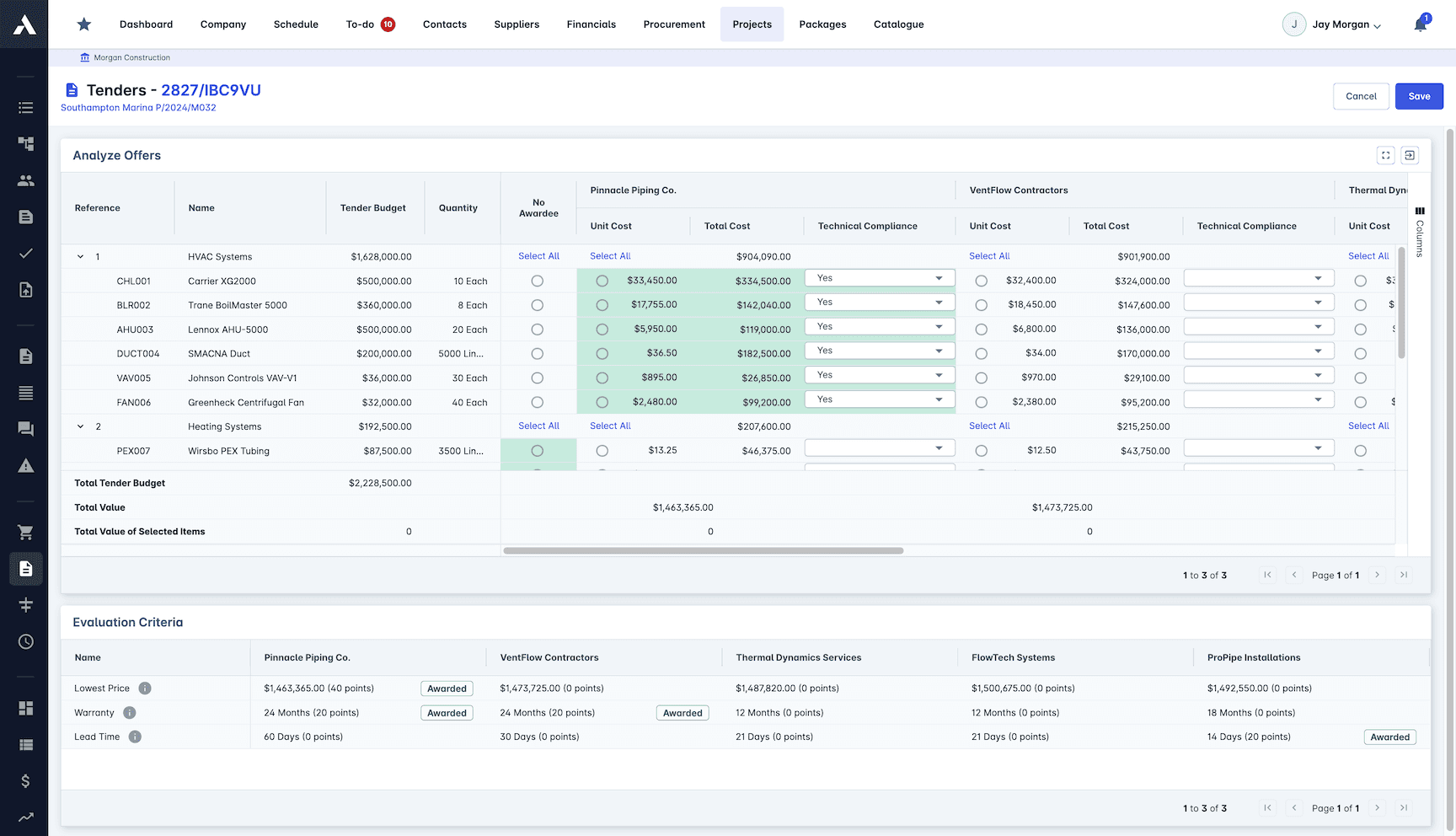1456x836 pixels.
Task: Switch to the Procurement tab
Action: [x=674, y=24]
